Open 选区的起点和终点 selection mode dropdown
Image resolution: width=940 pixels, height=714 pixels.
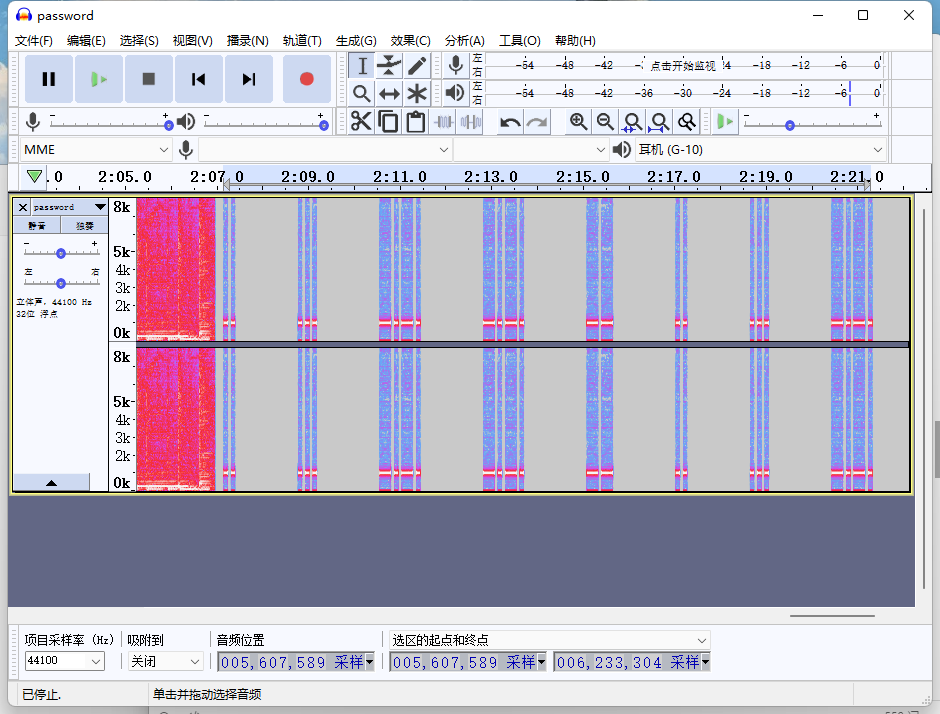(x=550, y=640)
